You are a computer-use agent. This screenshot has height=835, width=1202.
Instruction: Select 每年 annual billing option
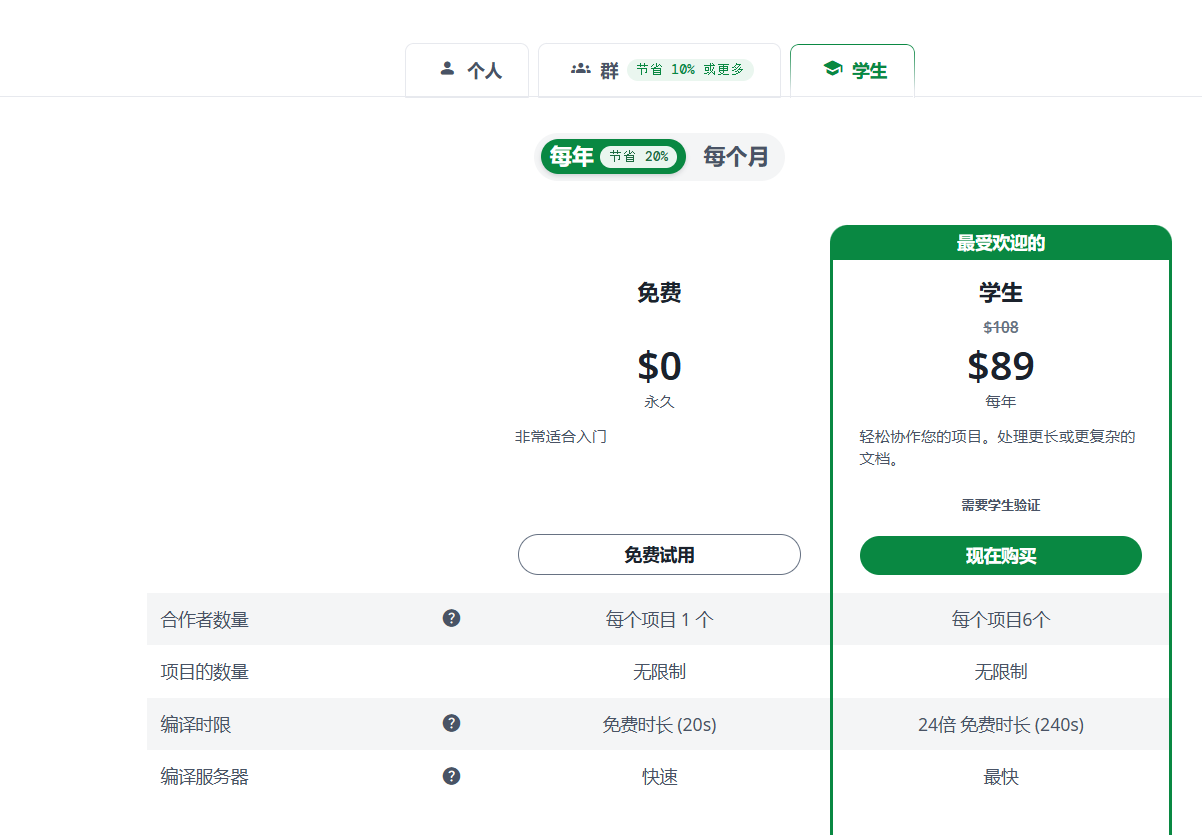tap(572, 157)
